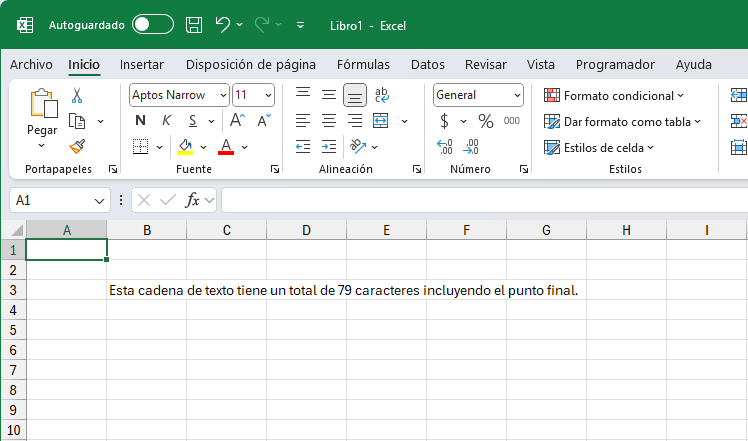
Task: Toggle italic with the K button
Action: pyautogui.click(x=166, y=120)
